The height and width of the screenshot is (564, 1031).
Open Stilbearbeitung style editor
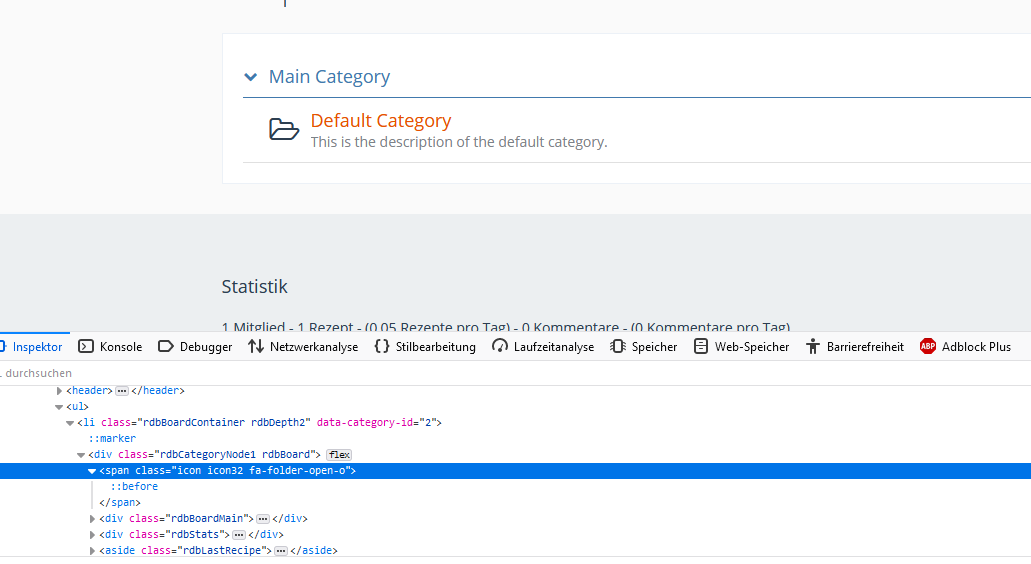[x=425, y=347]
